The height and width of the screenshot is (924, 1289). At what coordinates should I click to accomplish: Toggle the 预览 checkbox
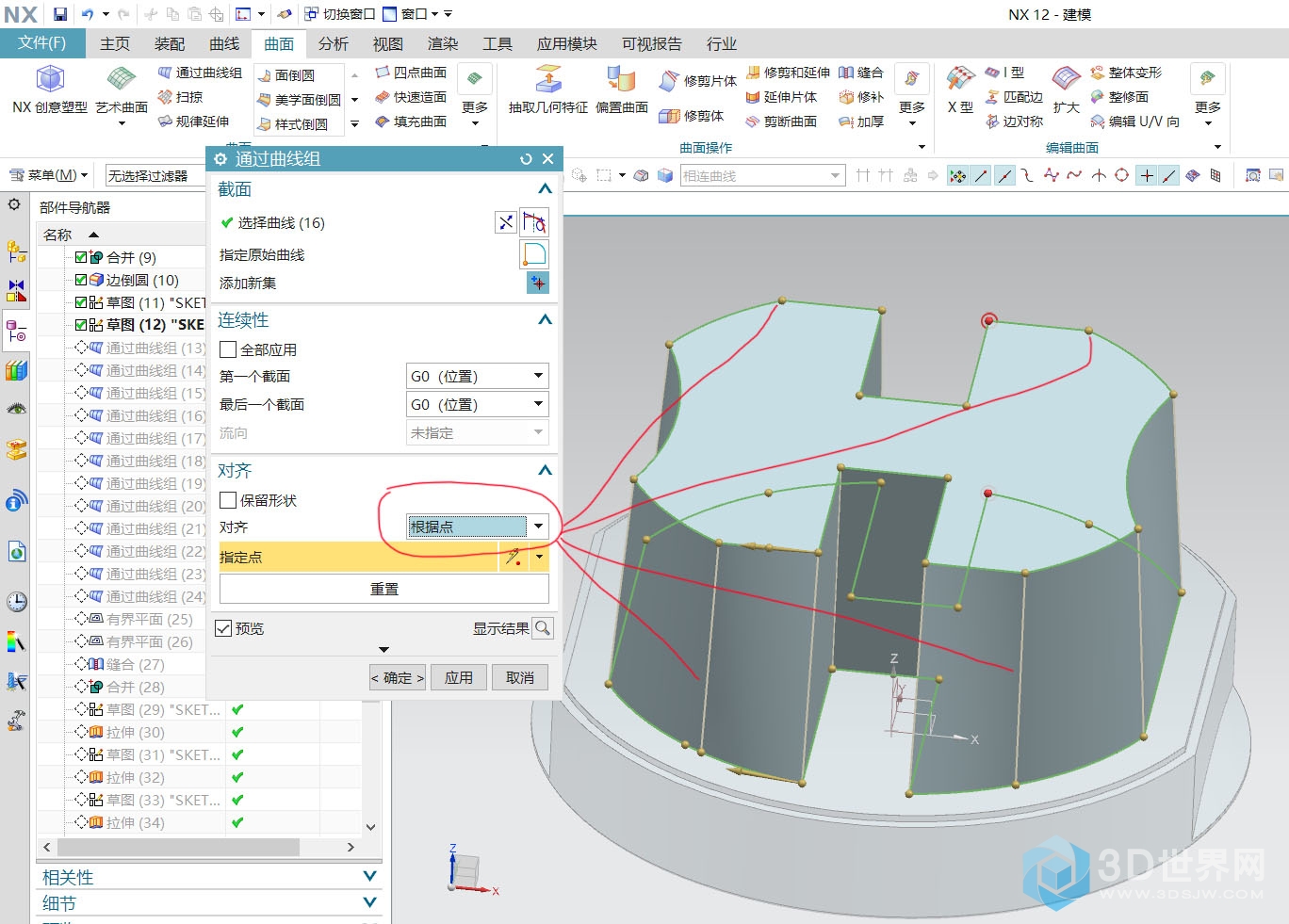click(223, 628)
